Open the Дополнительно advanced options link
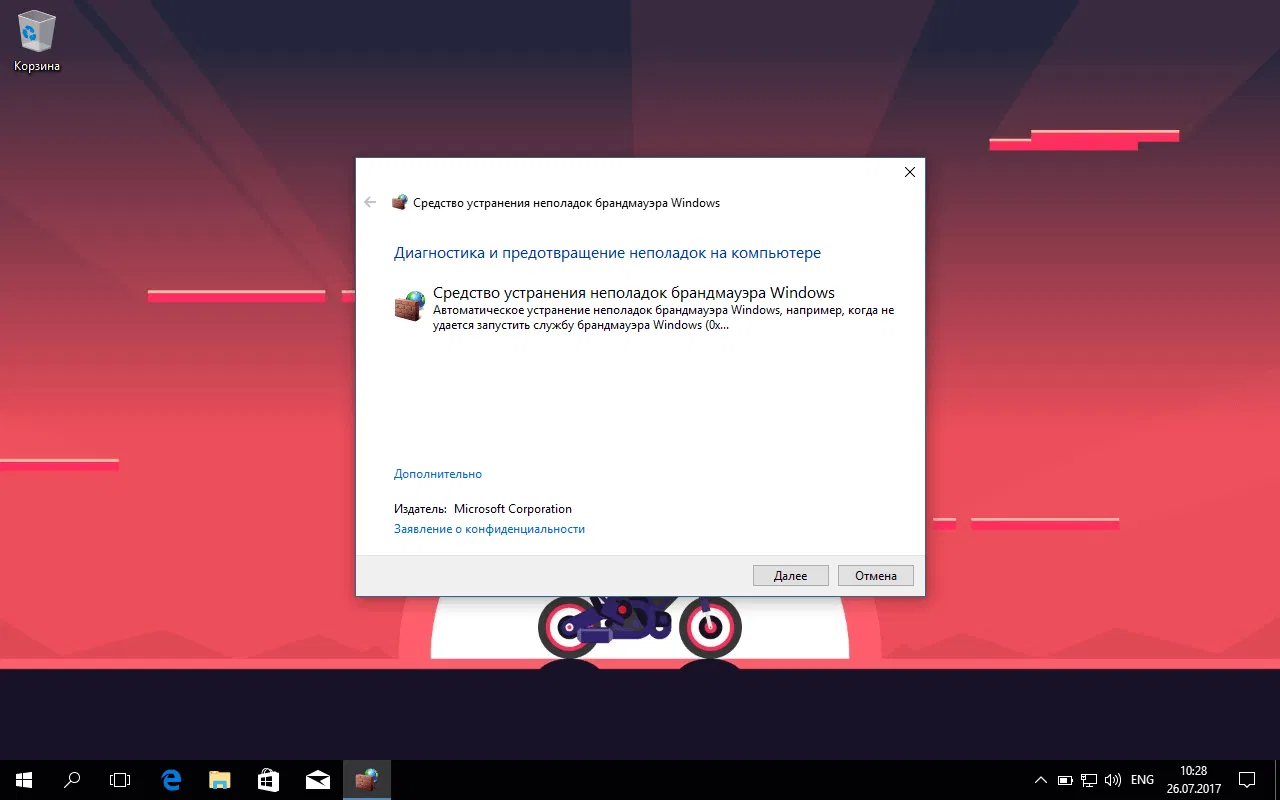This screenshot has height=800, width=1280. click(437, 473)
